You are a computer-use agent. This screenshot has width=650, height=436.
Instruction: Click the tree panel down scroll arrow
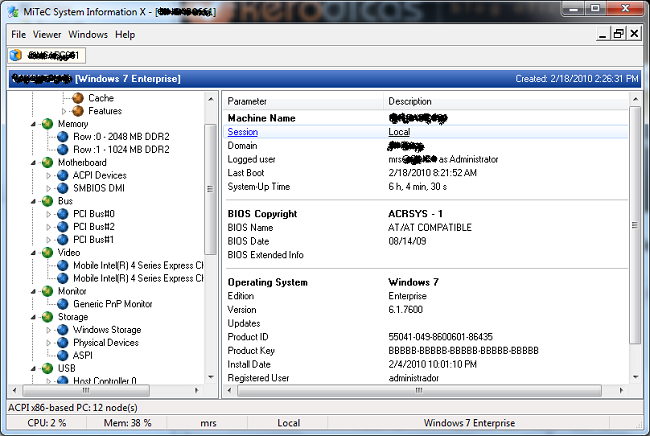(x=211, y=377)
